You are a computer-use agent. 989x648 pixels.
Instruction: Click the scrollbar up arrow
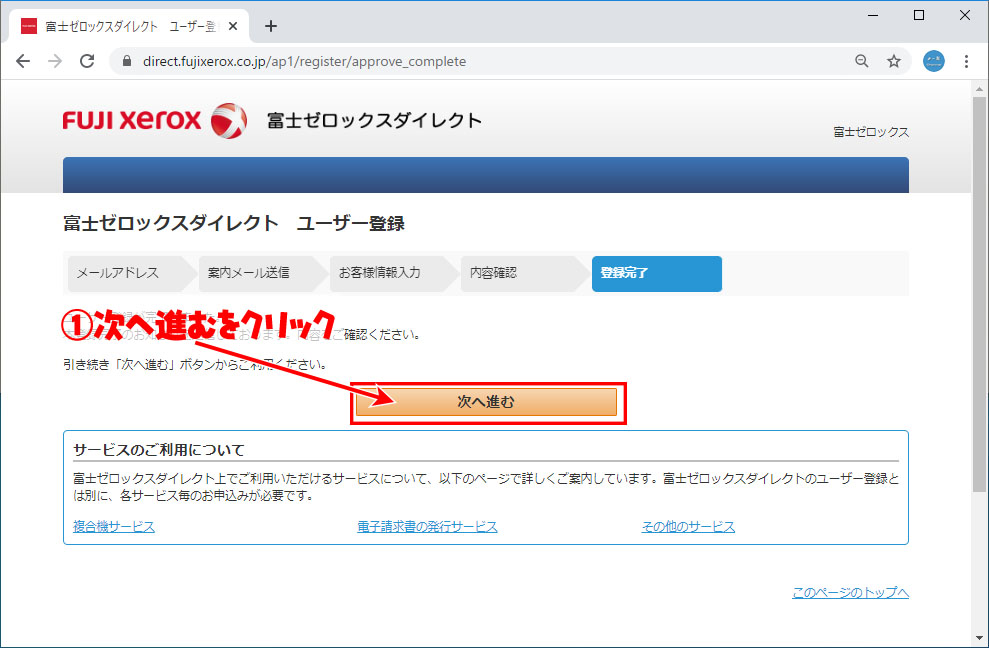[x=979, y=88]
